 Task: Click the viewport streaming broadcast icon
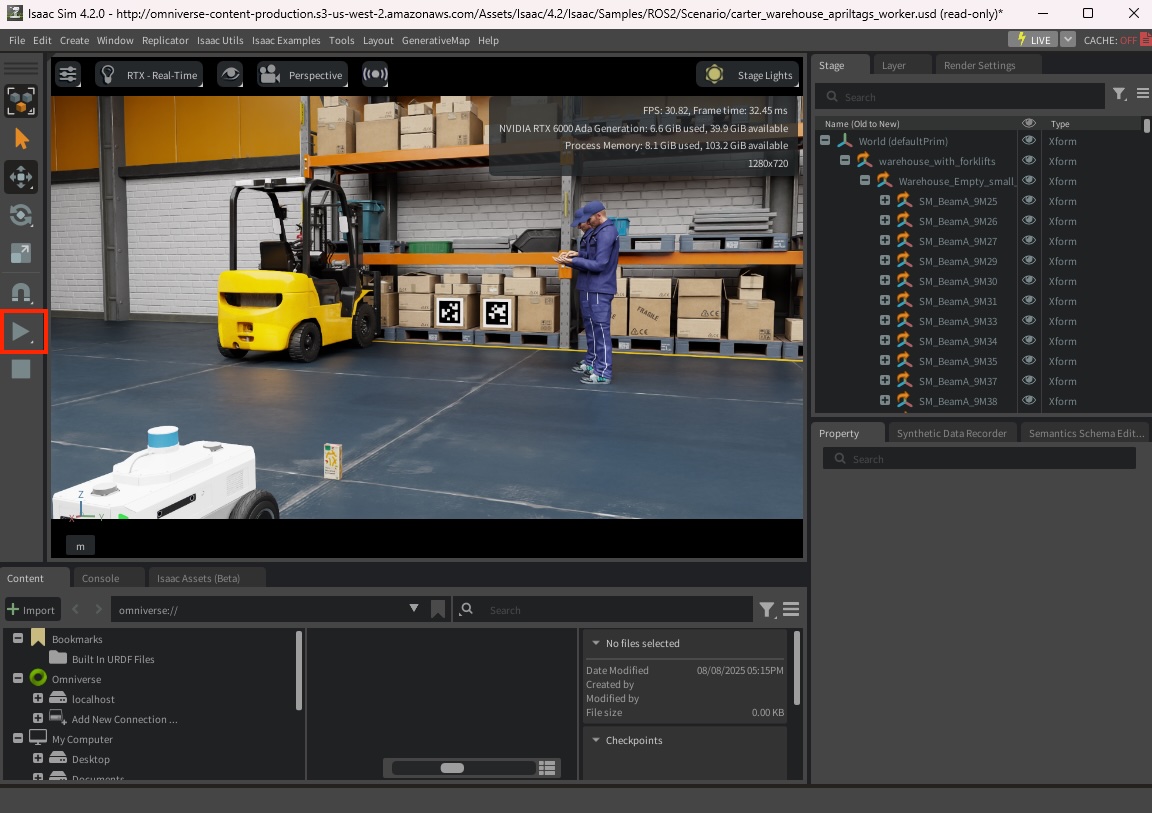pos(375,74)
